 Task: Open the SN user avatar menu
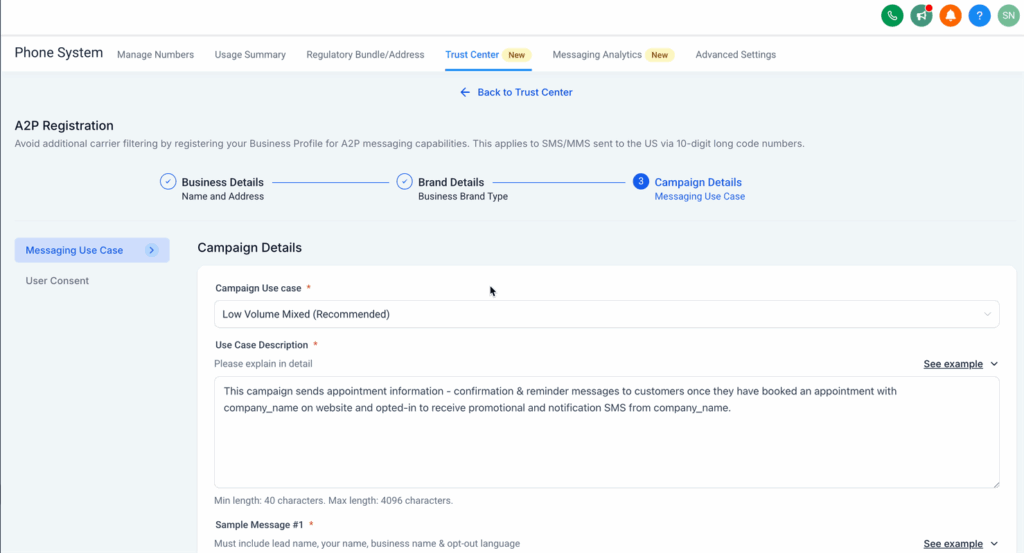click(x=1008, y=16)
